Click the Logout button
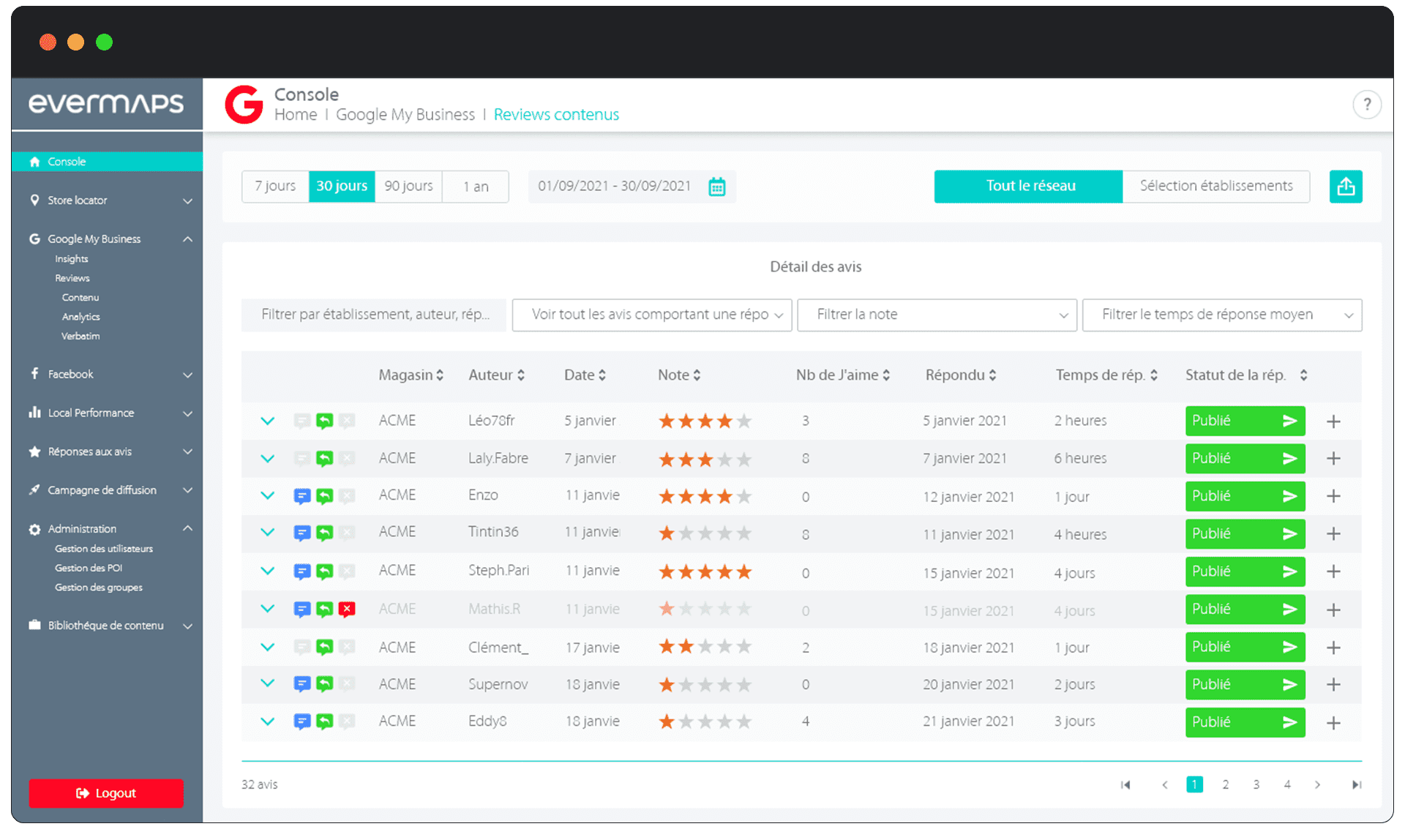 pos(106,793)
